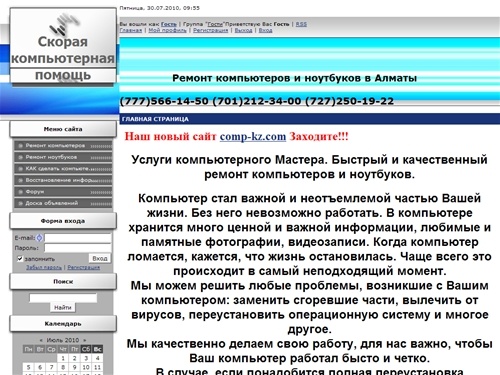Click the Найти search button

click(x=63, y=307)
